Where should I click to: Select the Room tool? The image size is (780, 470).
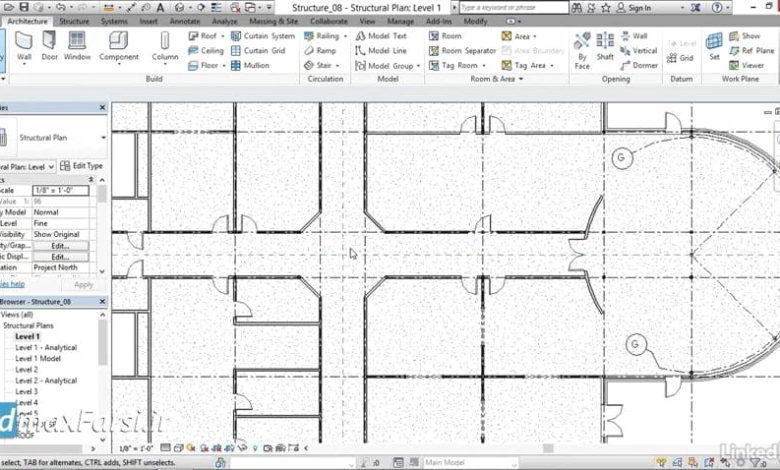pos(445,36)
